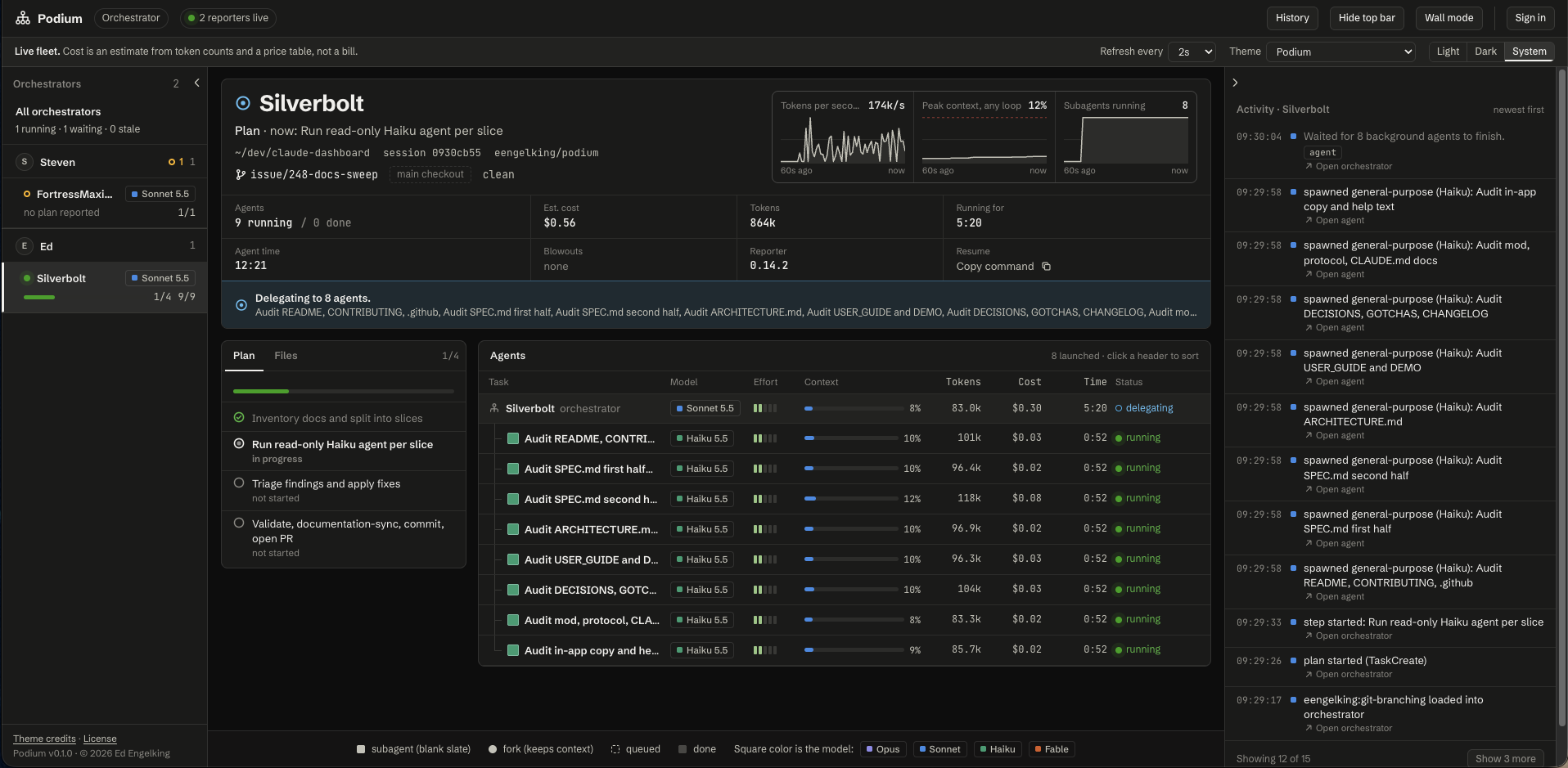Open the Refresh every interval dropdown
The width and height of the screenshot is (1568, 768).
[x=1192, y=52]
